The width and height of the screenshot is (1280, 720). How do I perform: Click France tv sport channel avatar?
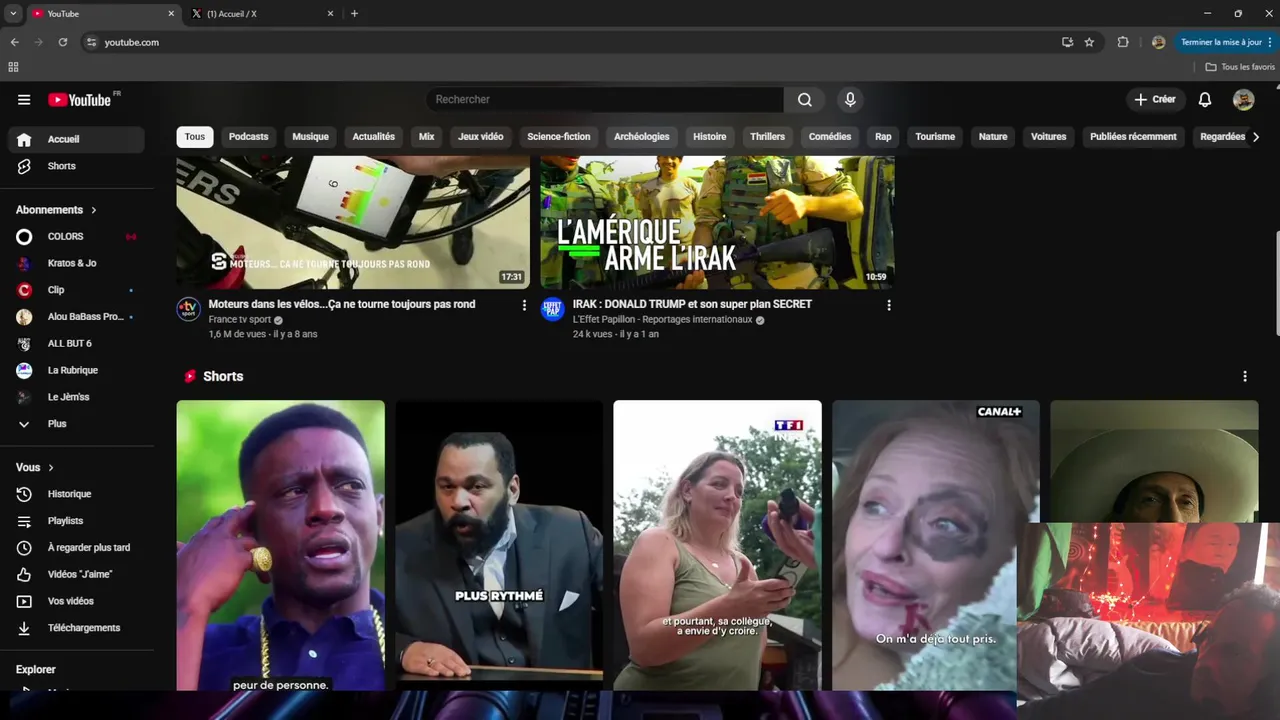189,309
